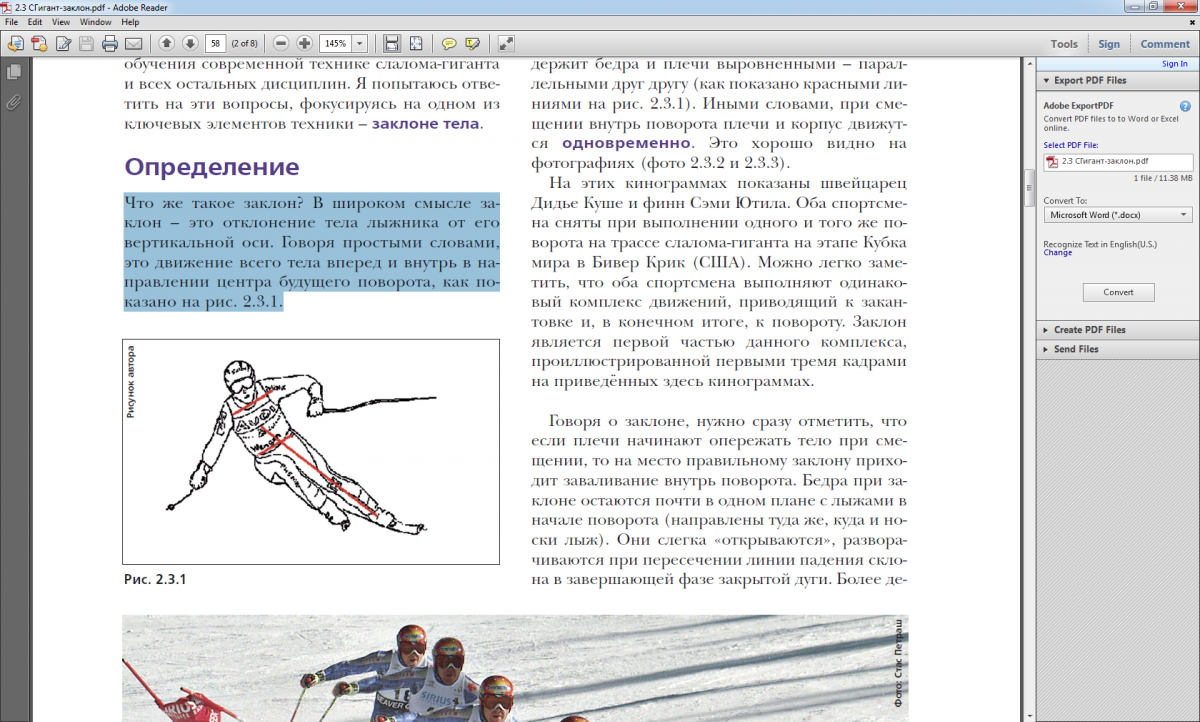Click the page number input field
Screen dimensions: 1200x722
[x=215, y=44]
